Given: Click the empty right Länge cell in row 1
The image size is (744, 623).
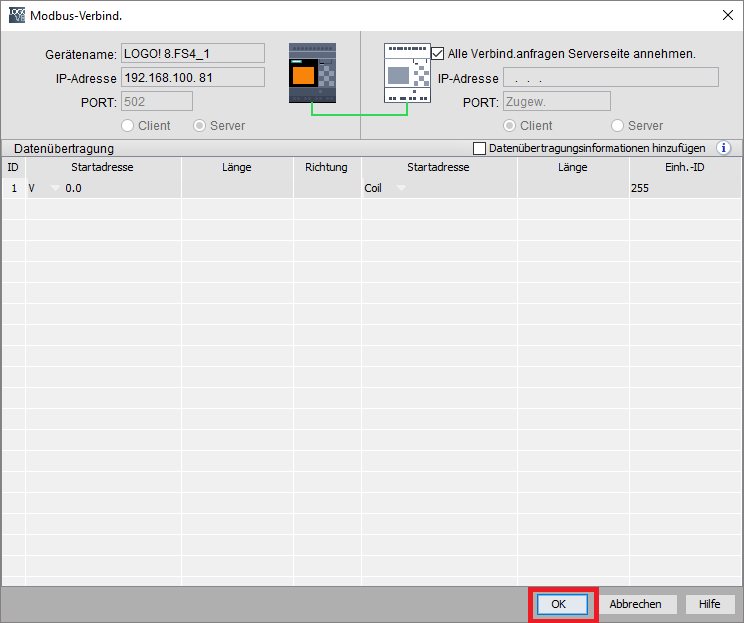Looking at the screenshot, I should 573,188.
